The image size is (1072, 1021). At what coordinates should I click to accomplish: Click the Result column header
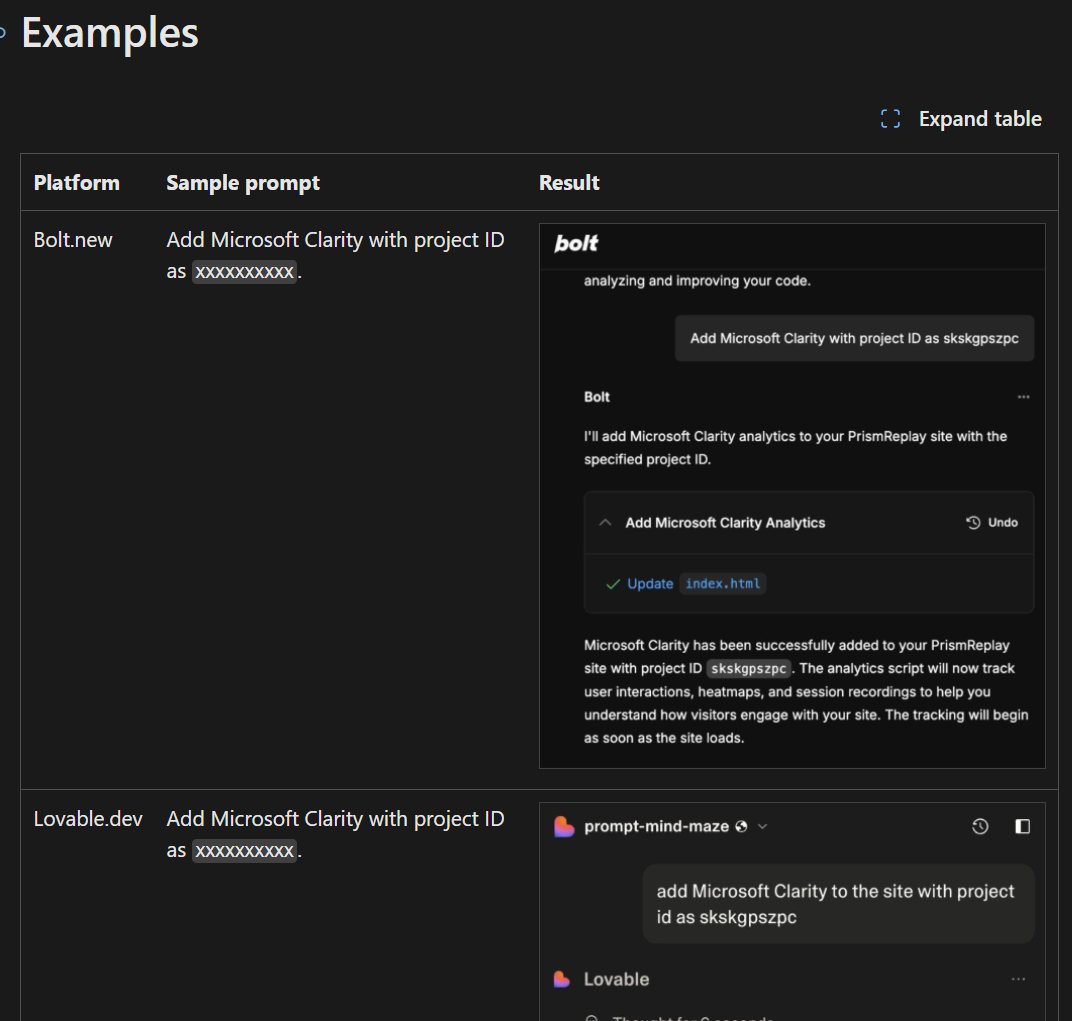(x=569, y=183)
